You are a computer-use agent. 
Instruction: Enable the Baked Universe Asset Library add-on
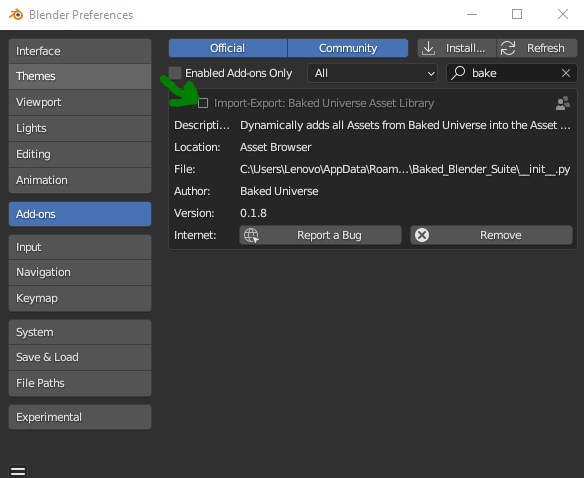203,103
